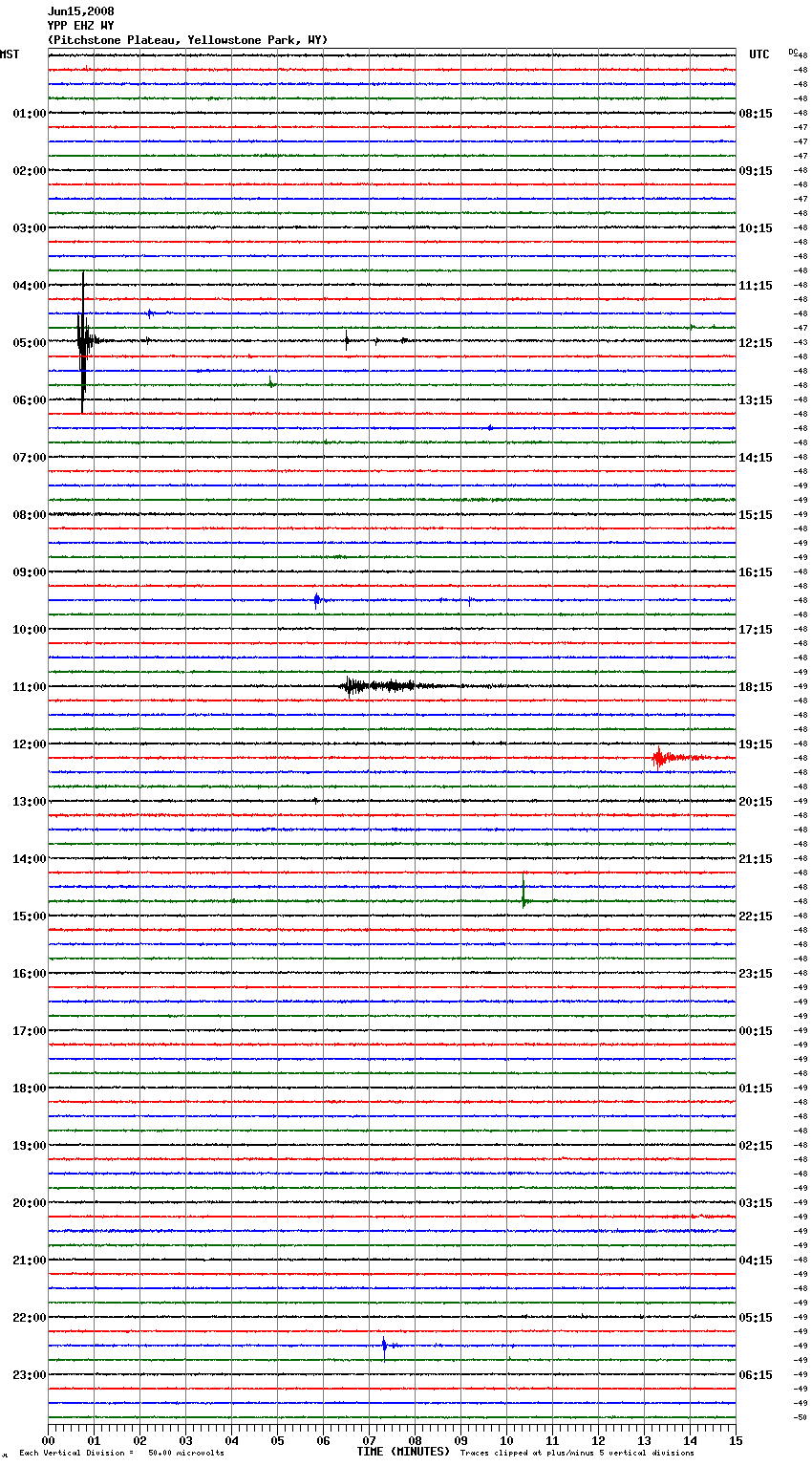Select the 01:00 MST time label

point(30,114)
